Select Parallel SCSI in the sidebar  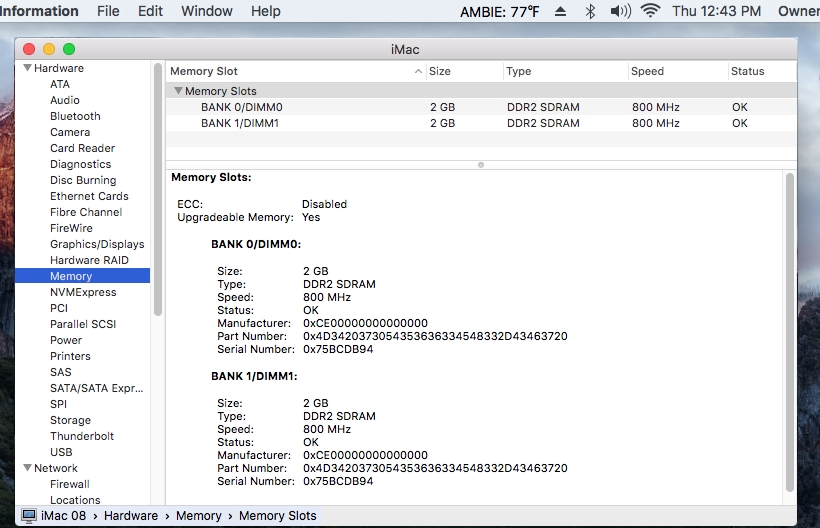pos(83,324)
